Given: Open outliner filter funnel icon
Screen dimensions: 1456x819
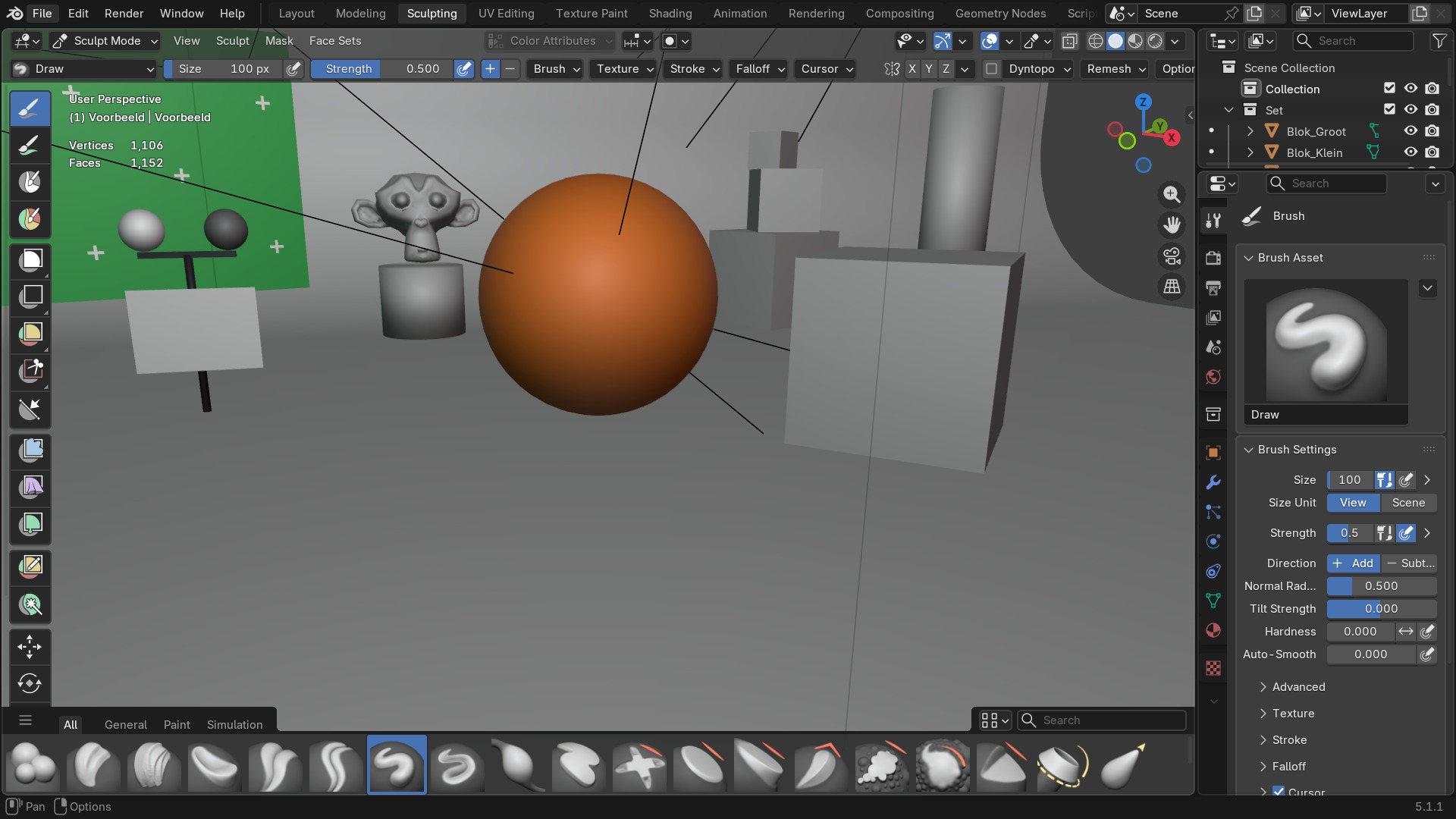Looking at the screenshot, I should [x=1439, y=41].
